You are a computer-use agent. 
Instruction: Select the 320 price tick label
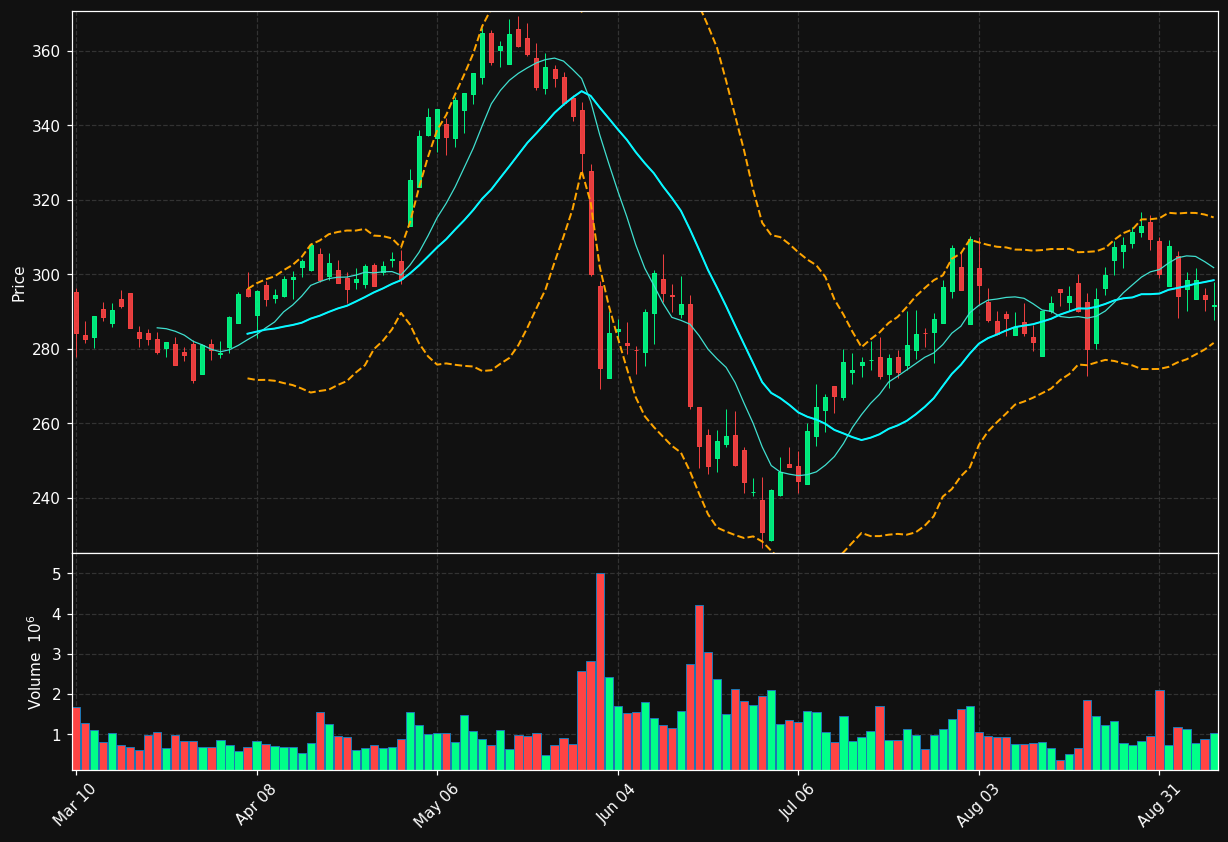pyautogui.click(x=47, y=200)
